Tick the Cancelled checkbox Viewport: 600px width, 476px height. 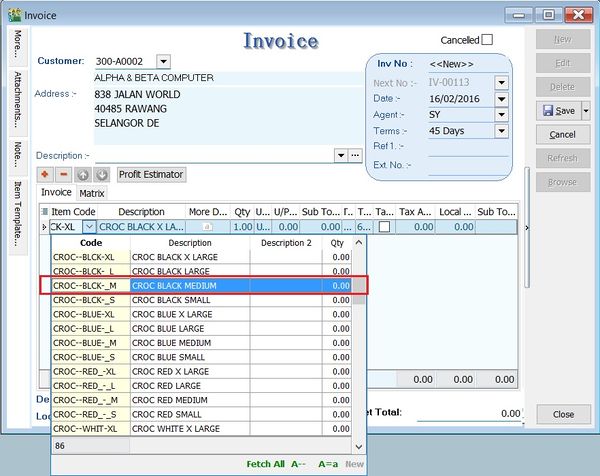tap(487, 40)
